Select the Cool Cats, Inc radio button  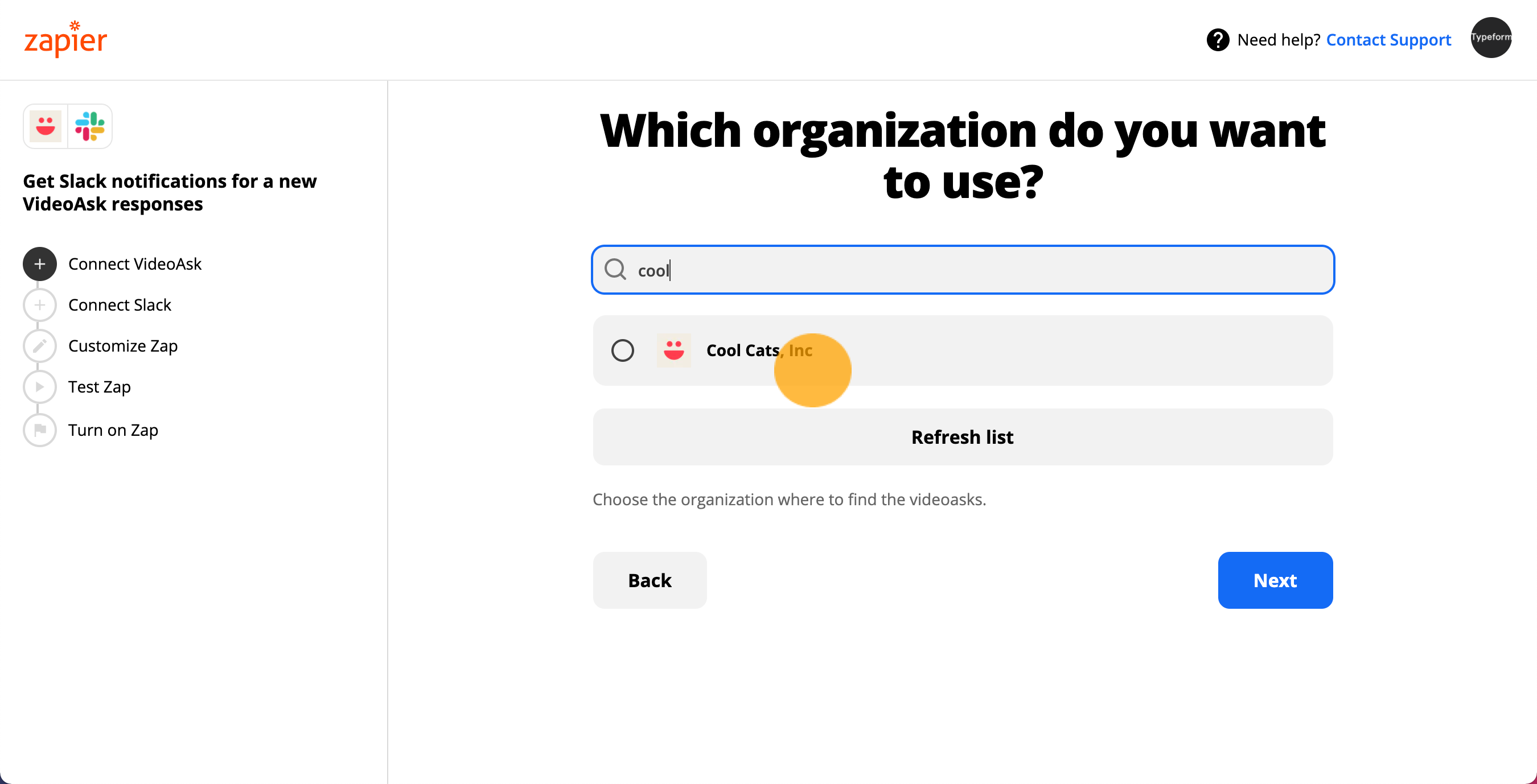[x=622, y=350]
